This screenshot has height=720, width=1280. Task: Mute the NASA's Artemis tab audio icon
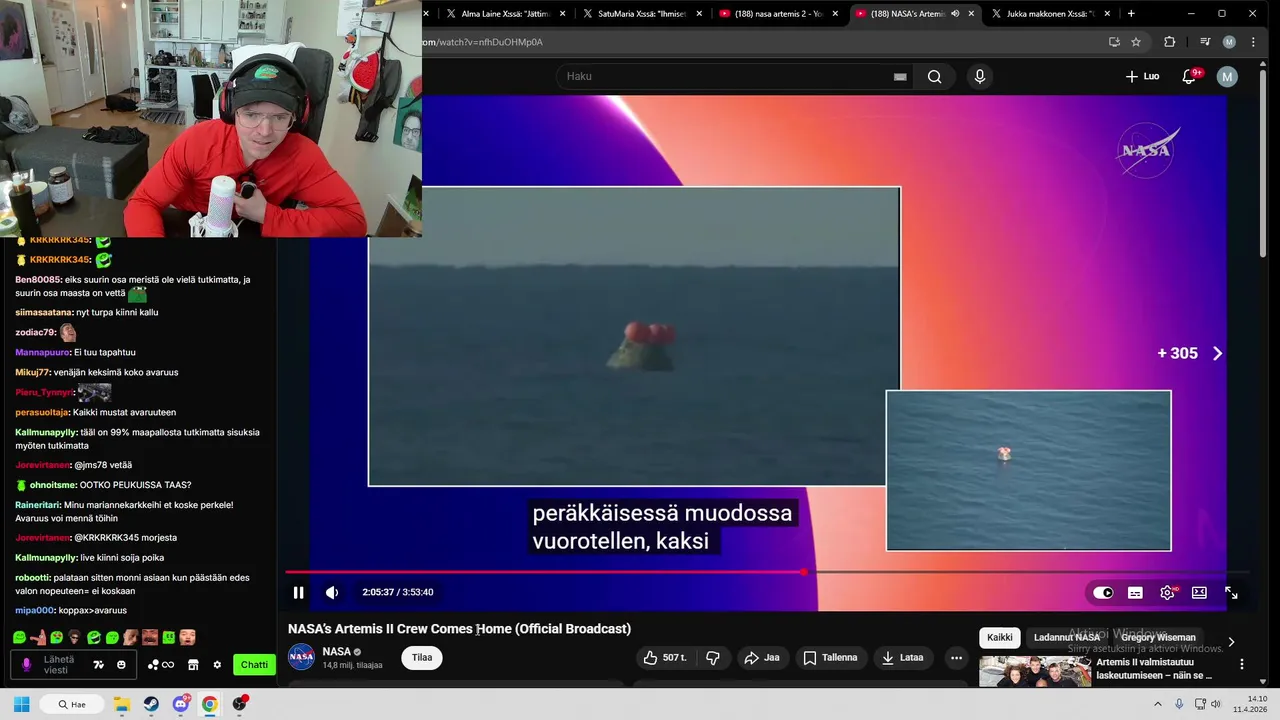(955, 13)
